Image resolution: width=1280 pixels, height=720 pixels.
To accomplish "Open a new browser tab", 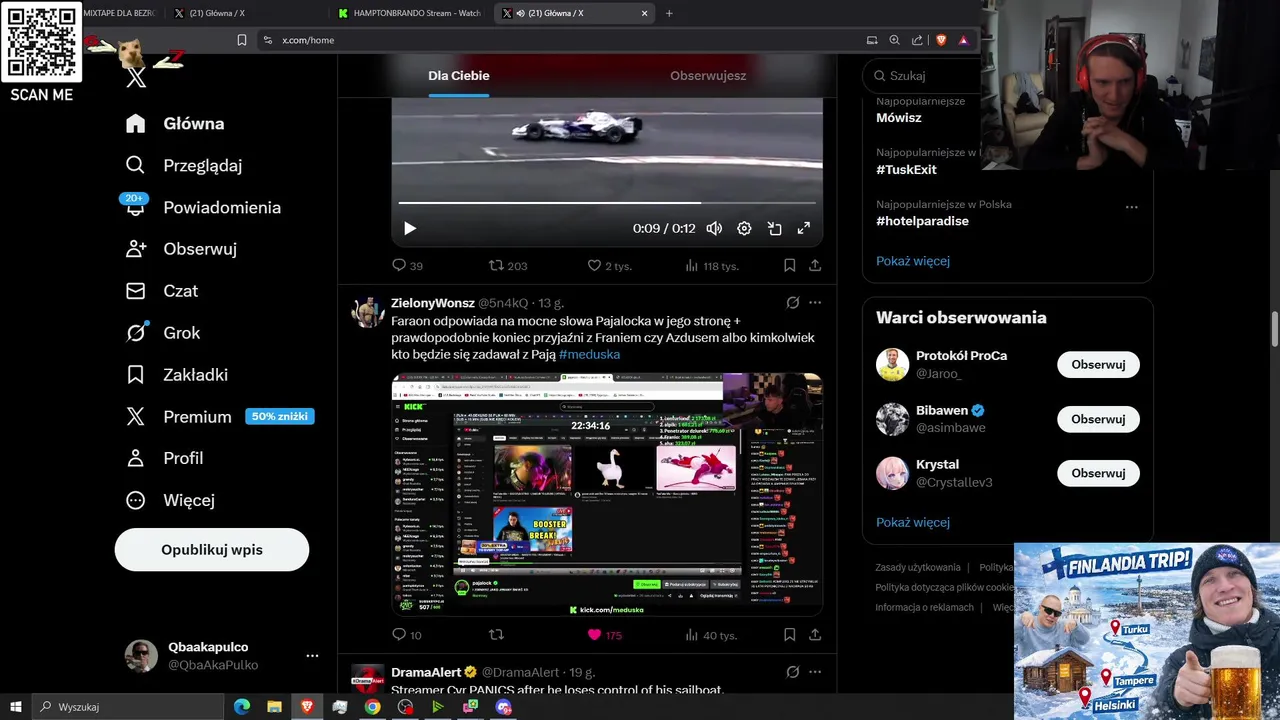I will [669, 13].
